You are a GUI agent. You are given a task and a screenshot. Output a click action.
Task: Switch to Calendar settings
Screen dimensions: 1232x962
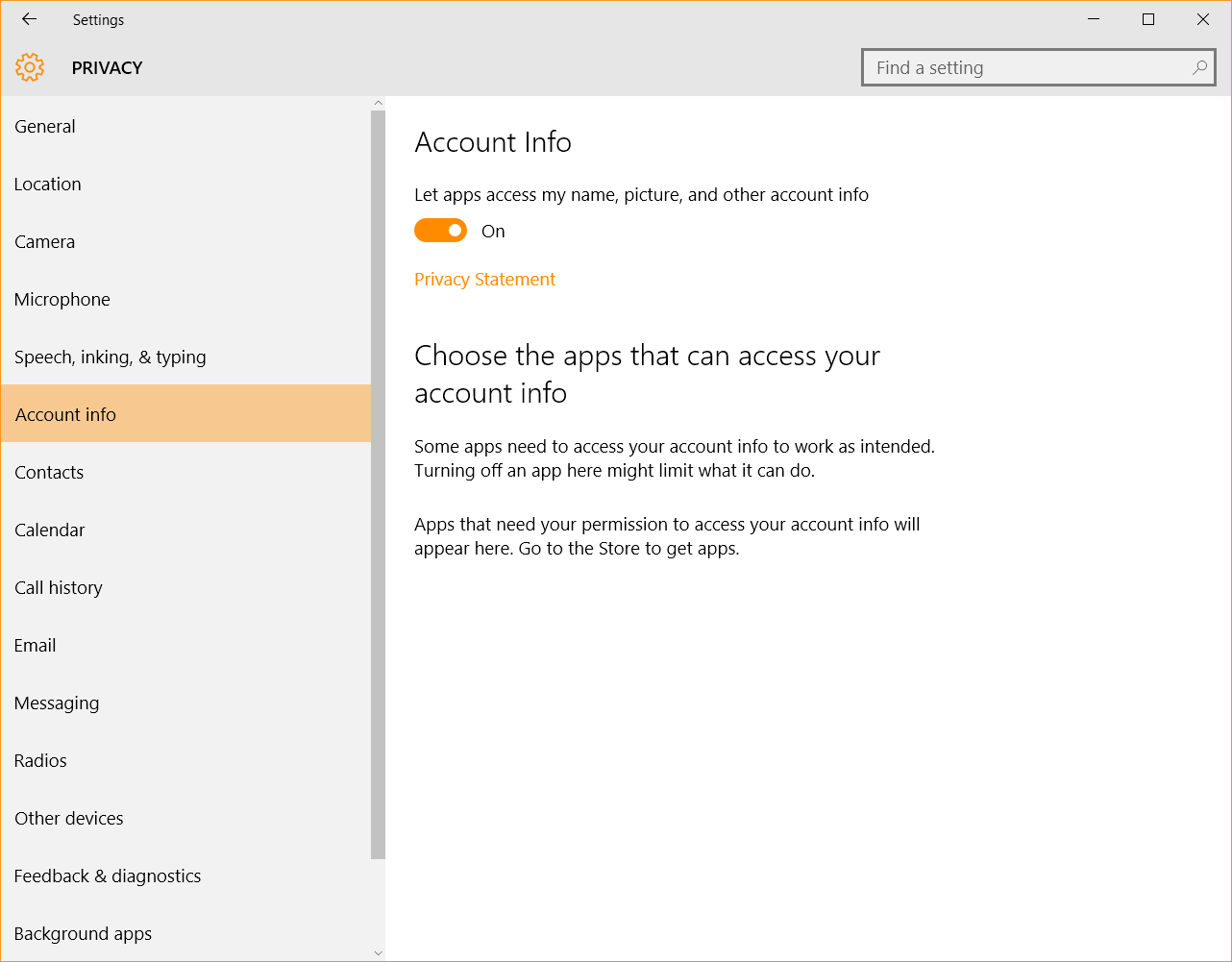pyautogui.click(x=185, y=530)
